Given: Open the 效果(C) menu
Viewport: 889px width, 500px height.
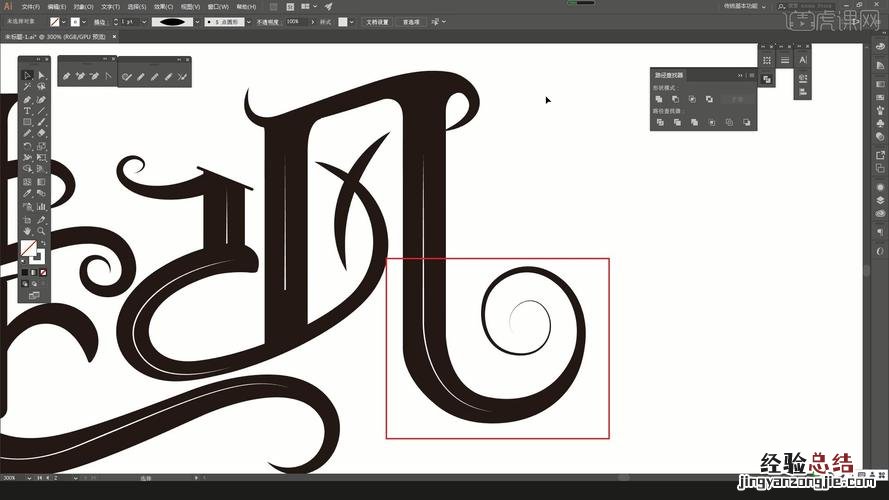Looking at the screenshot, I should coord(162,6).
